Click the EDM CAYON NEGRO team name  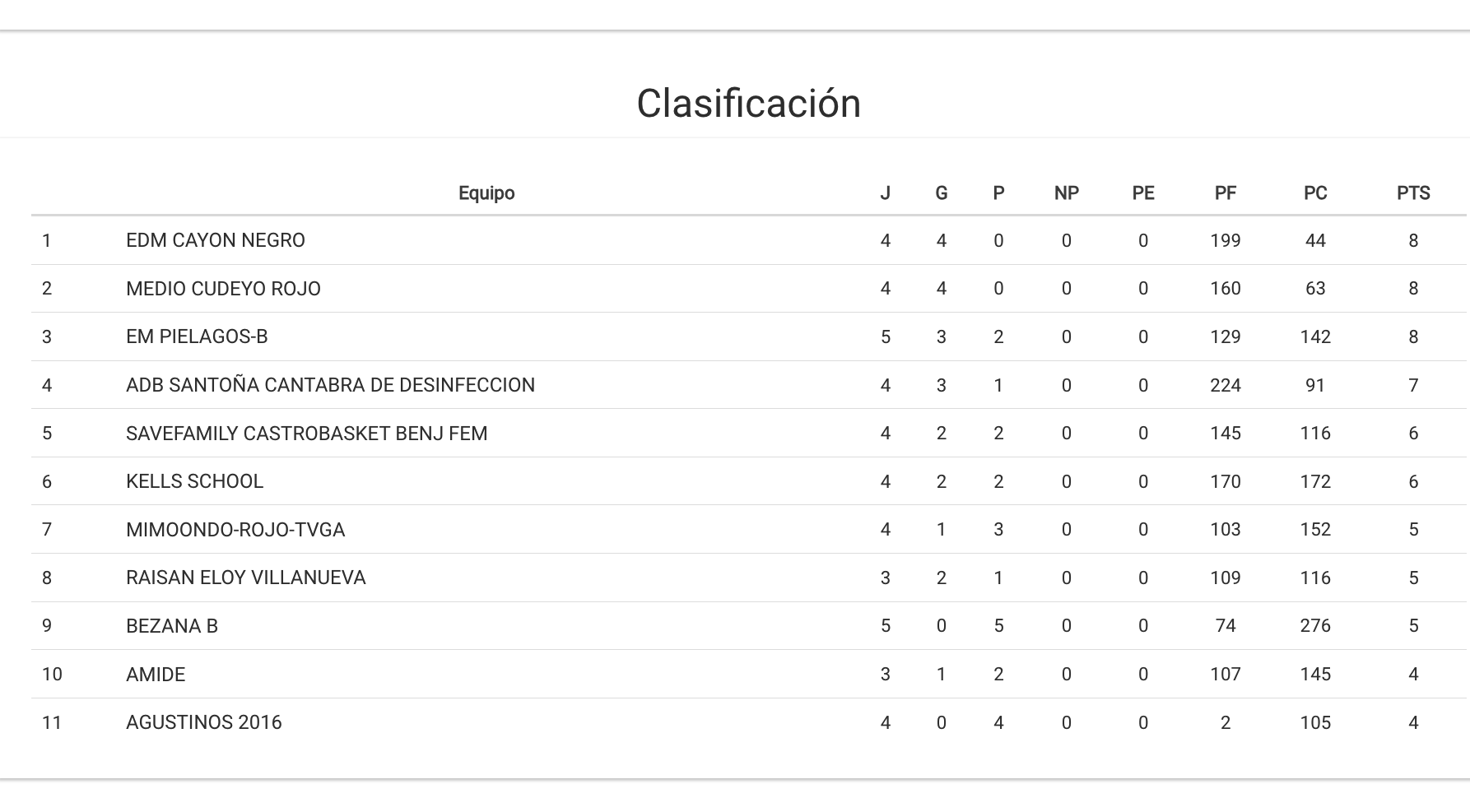pyautogui.click(x=215, y=240)
